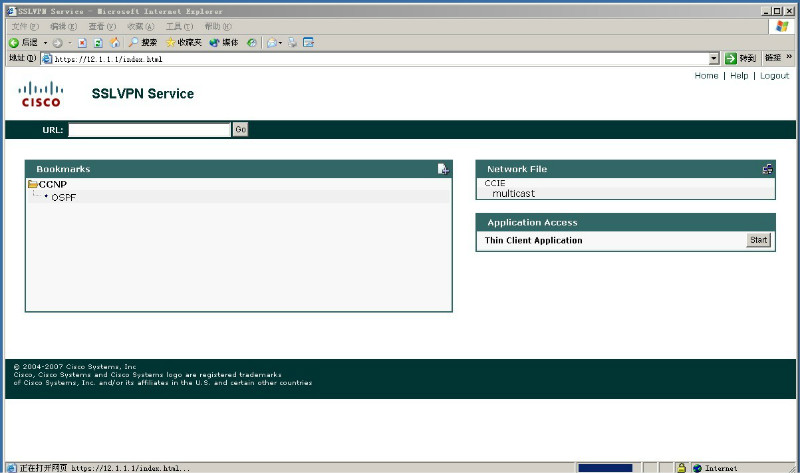
Task: Click the Cisco logo
Action: (41, 94)
